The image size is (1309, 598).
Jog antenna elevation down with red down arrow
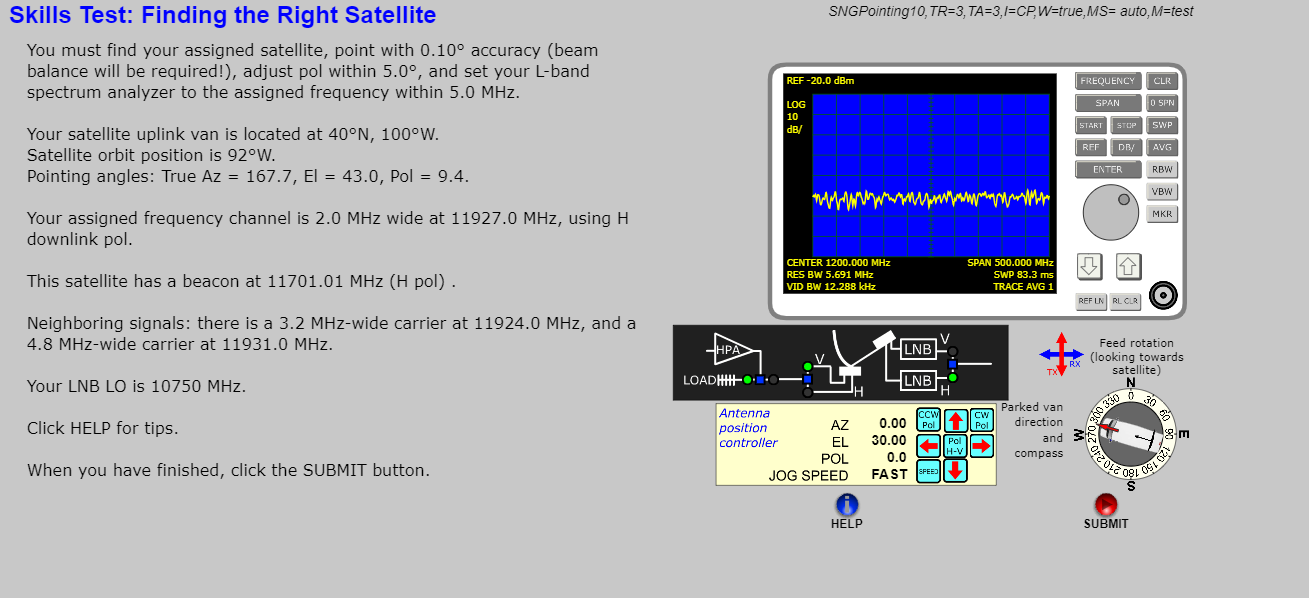click(955, 470)
